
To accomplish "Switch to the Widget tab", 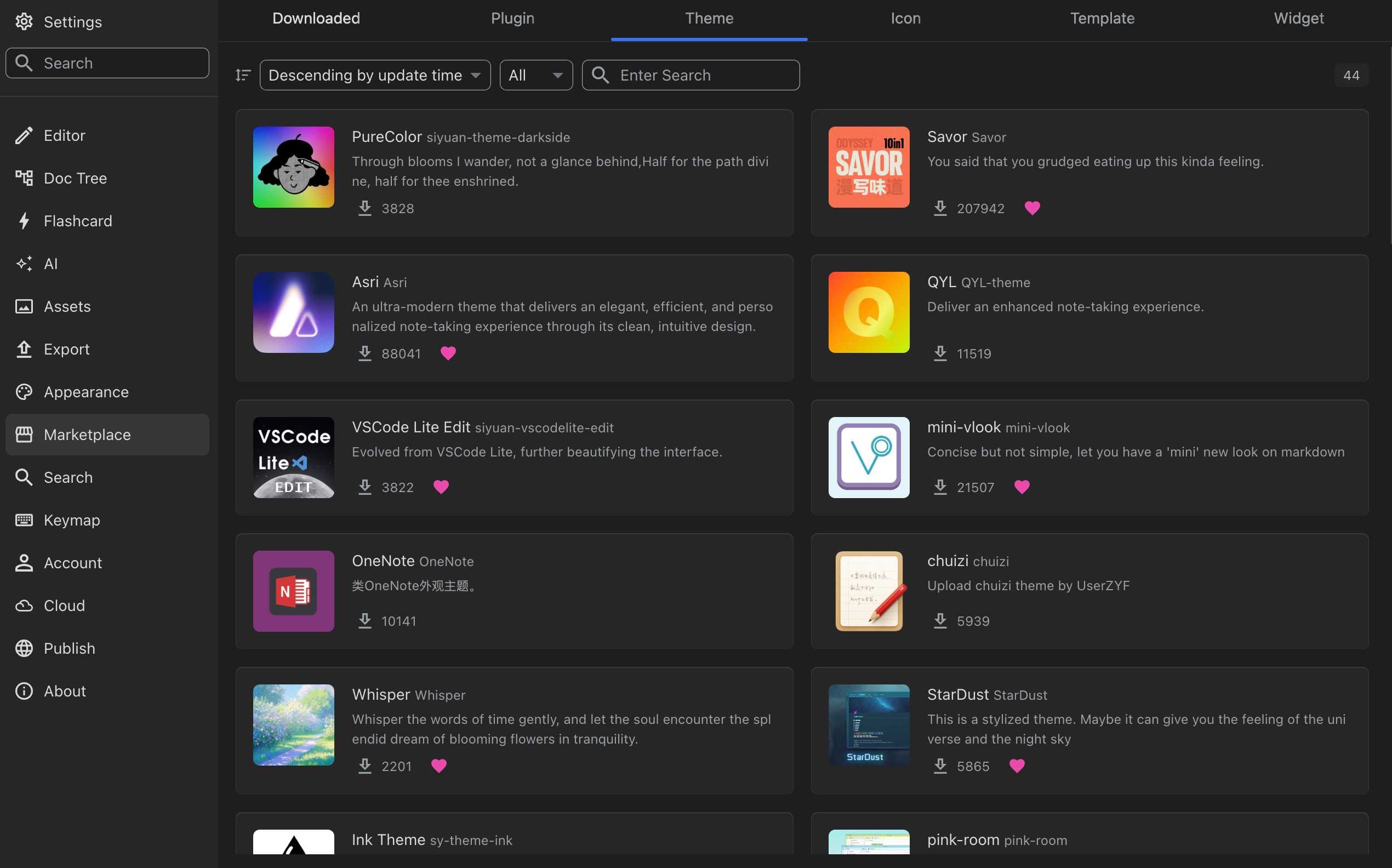I will [1298, 19].
